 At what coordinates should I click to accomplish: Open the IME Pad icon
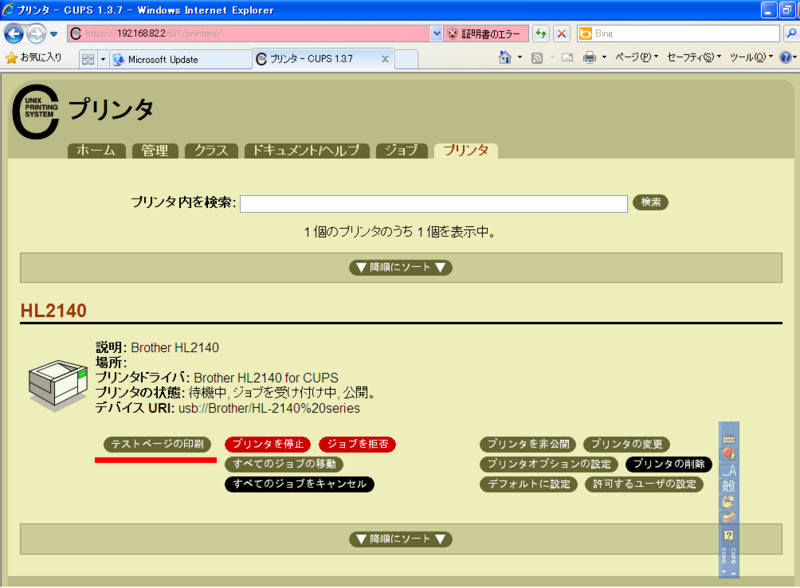[x=729, y=502]
